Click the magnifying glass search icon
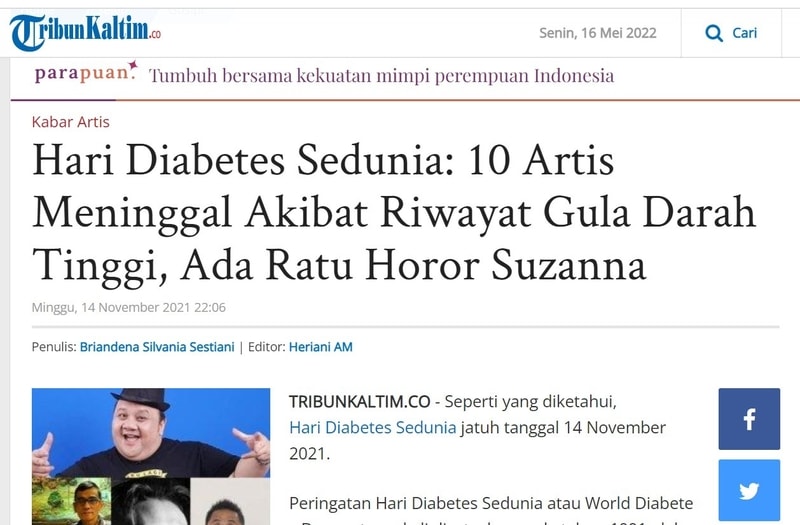The image size is (800, 525). (x=714, y=33)
